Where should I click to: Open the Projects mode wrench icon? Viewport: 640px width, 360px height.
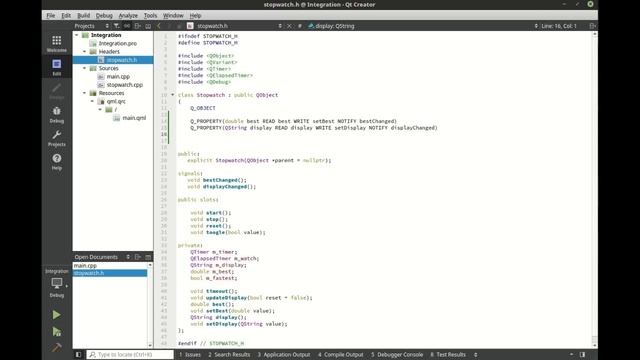click(x=56, y=138)
